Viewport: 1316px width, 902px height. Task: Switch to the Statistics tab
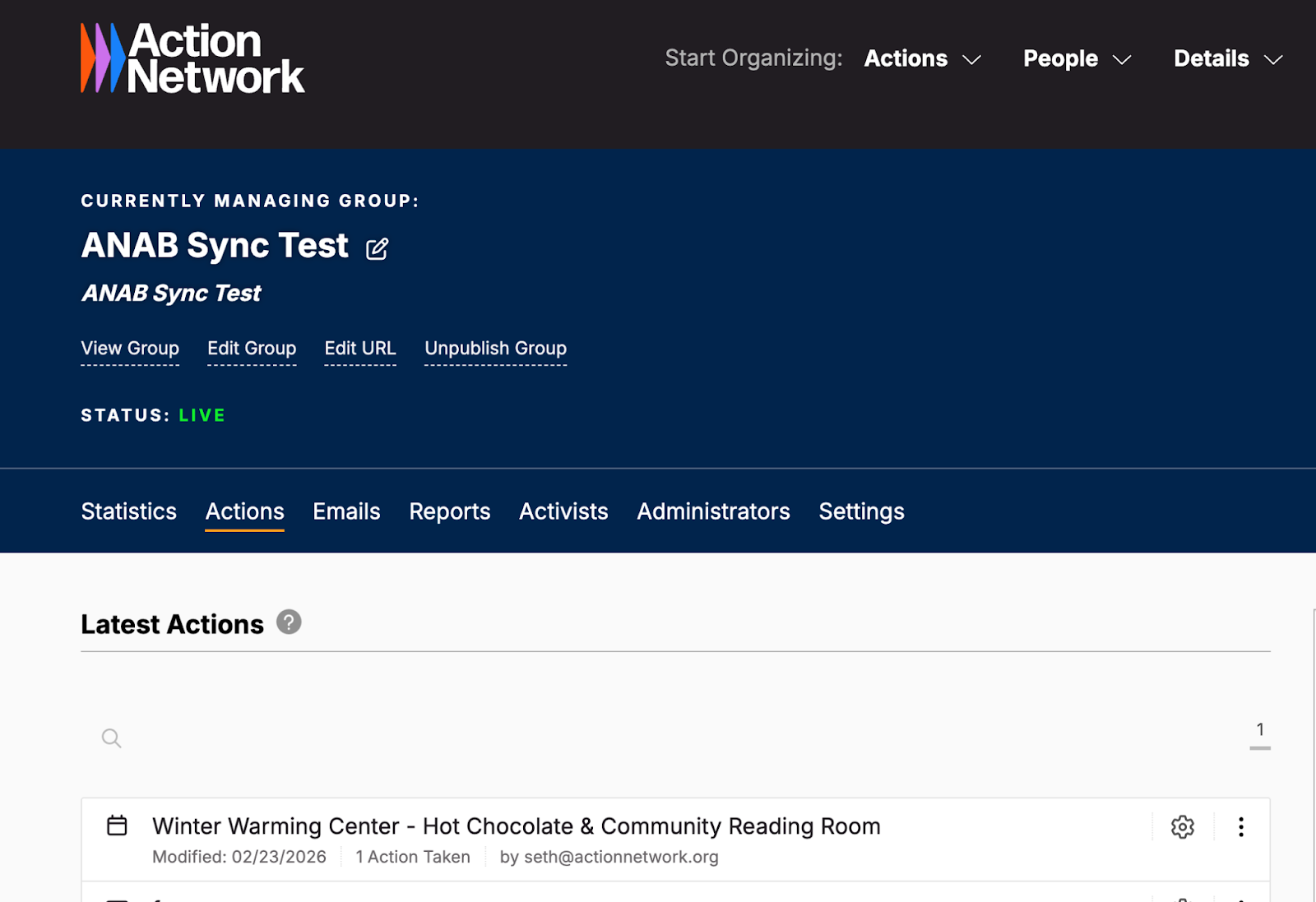tap(128, 511)
